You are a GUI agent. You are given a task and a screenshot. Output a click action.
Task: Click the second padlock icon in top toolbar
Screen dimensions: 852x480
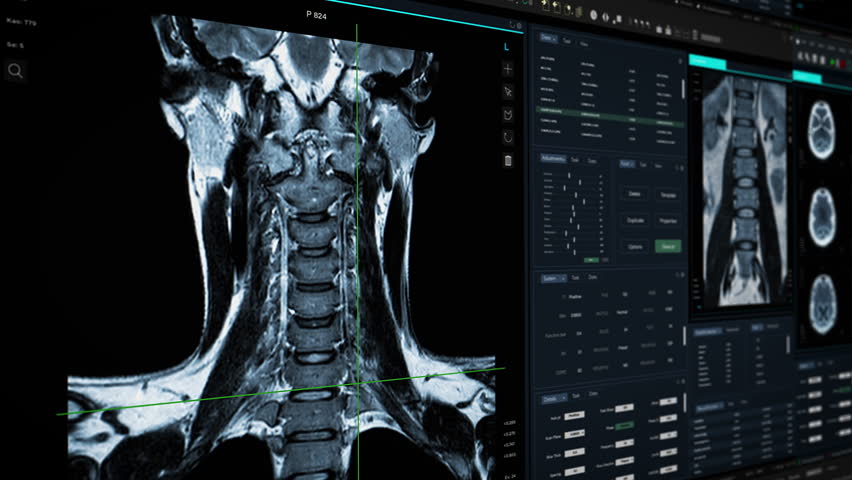click(x=669, y=30)
